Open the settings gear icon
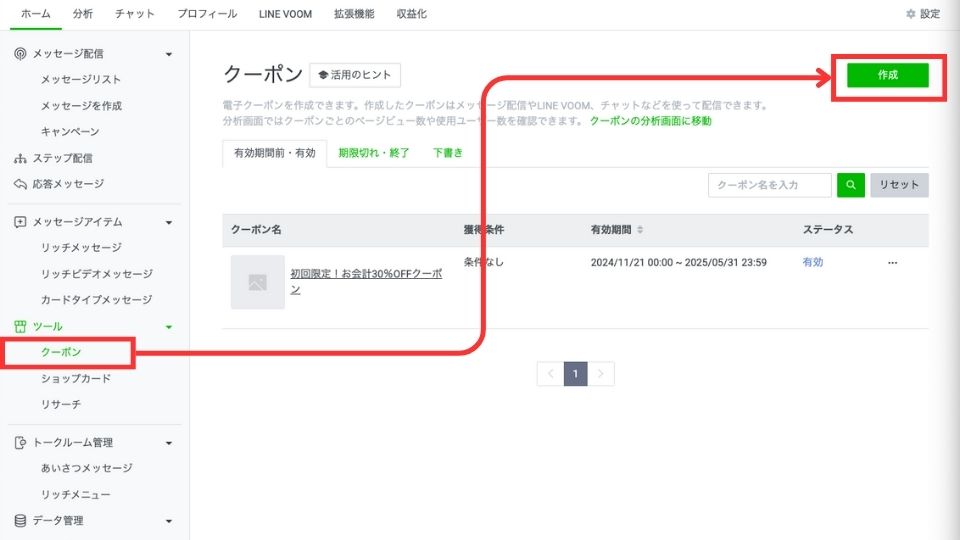 [x=910, y=14]
